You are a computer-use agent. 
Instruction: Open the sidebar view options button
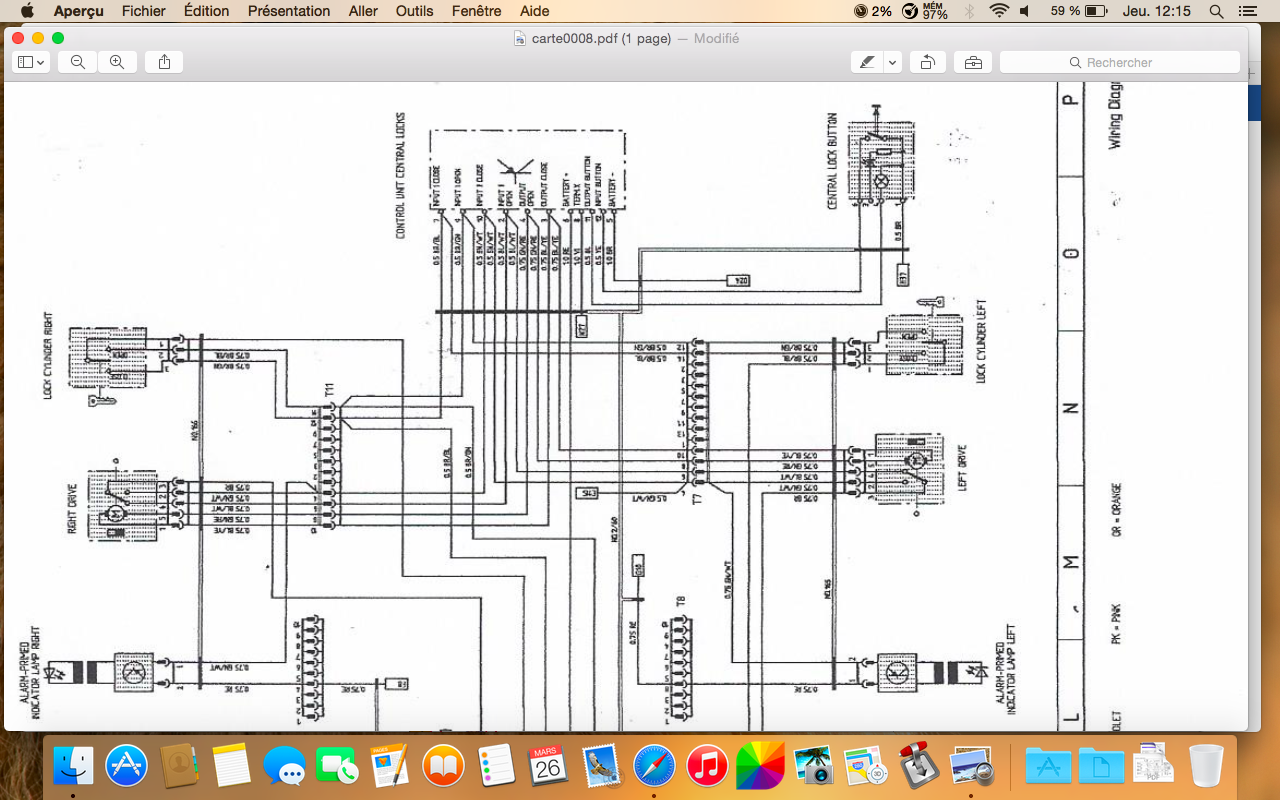click(x=31, y=62)
